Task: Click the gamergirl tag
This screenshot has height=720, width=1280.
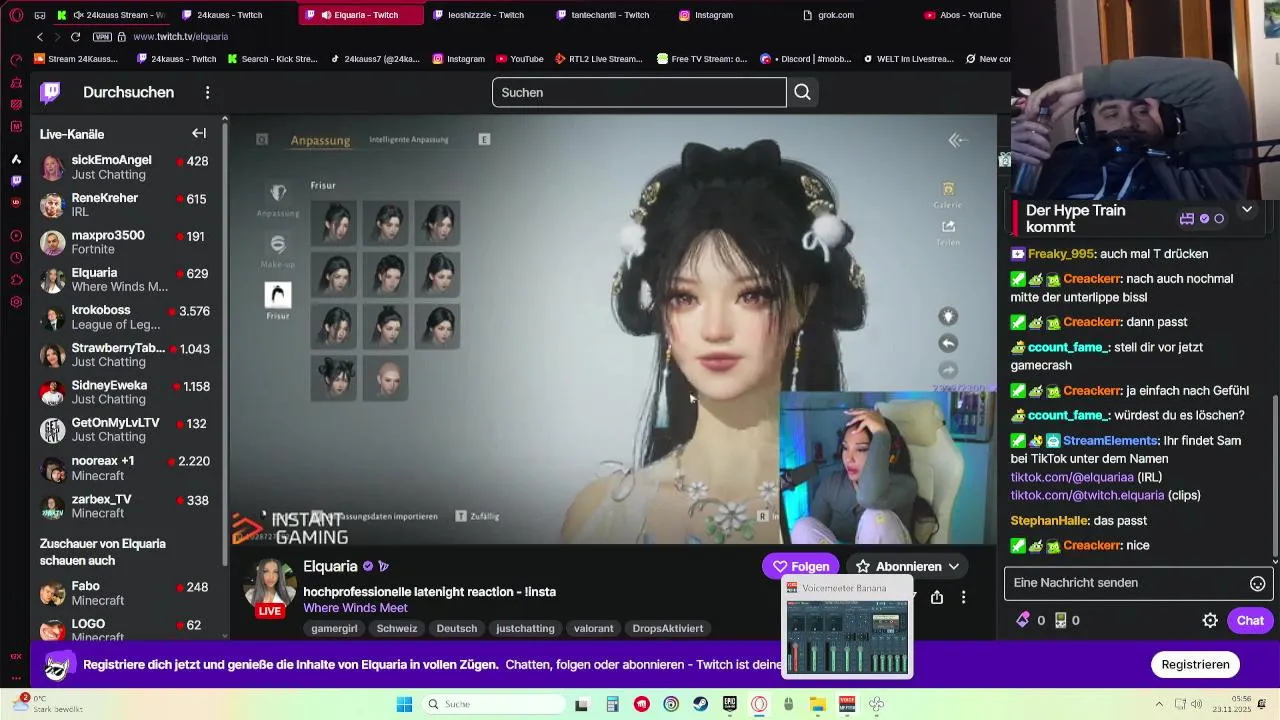Action: coord(334,628)
